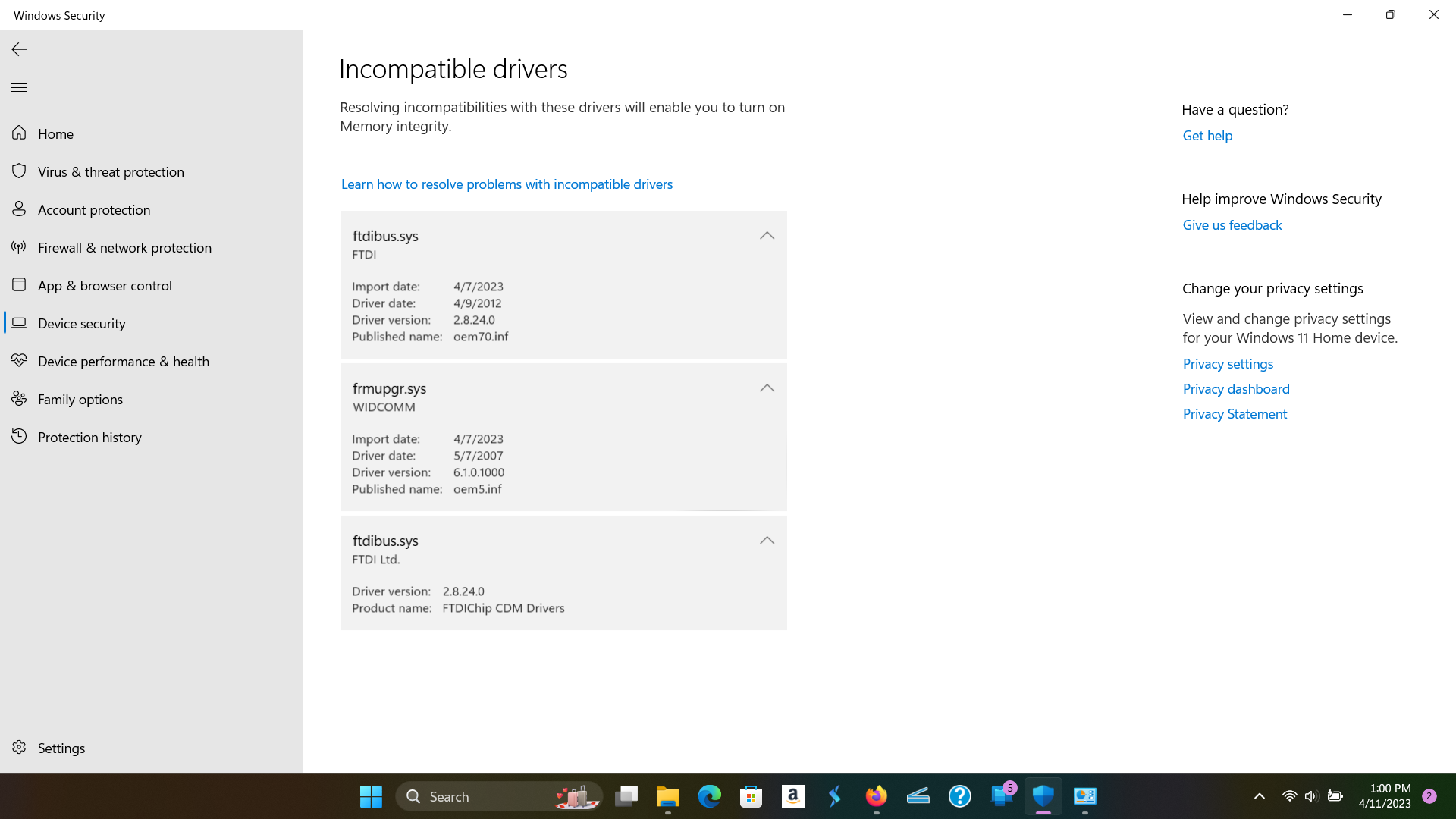The image size is (1456, 819).
Task: Open App & browser control
Action: [152, 285]
